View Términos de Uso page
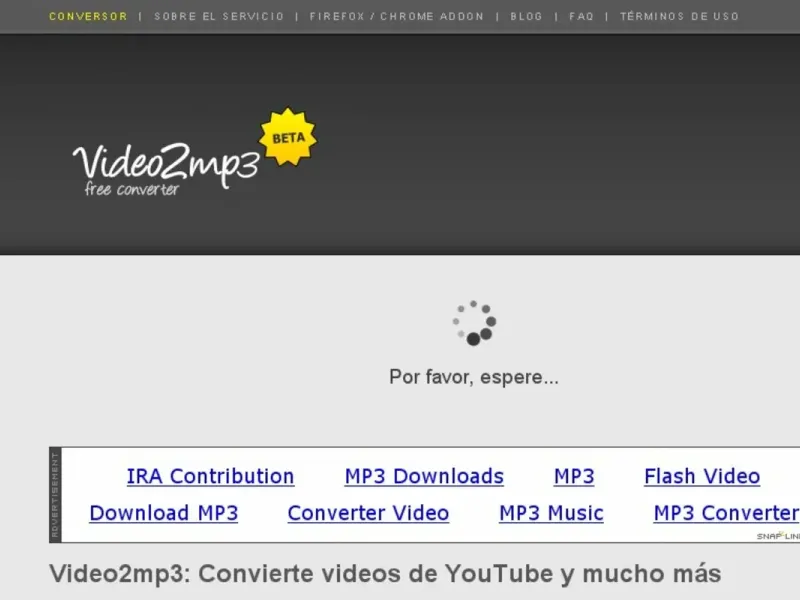The width and height of the screenshot is (800, 600). coord(680,16)
